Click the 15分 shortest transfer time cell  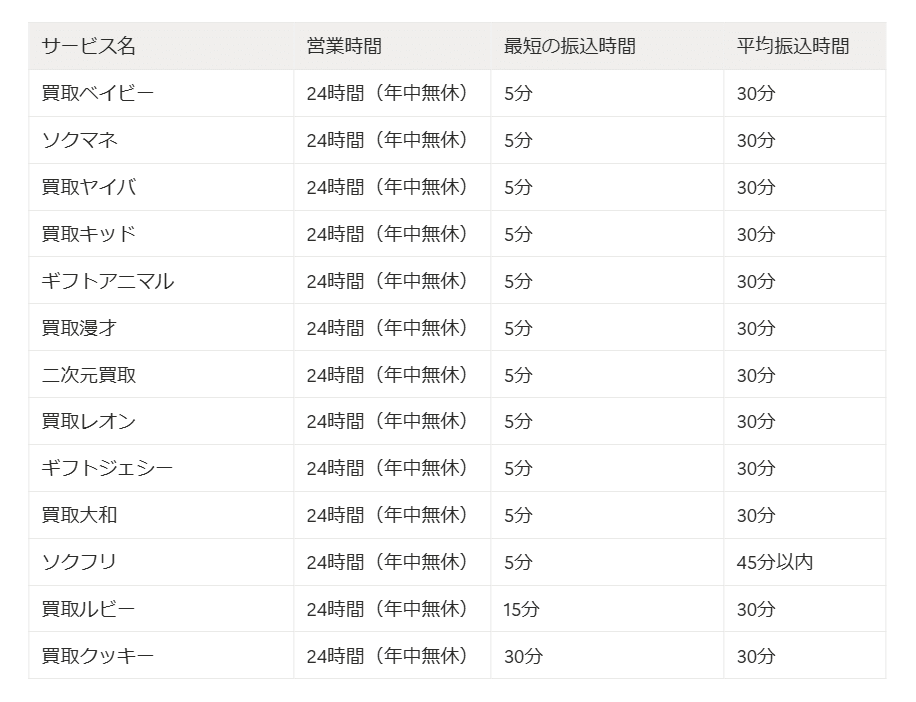[522, 609]
